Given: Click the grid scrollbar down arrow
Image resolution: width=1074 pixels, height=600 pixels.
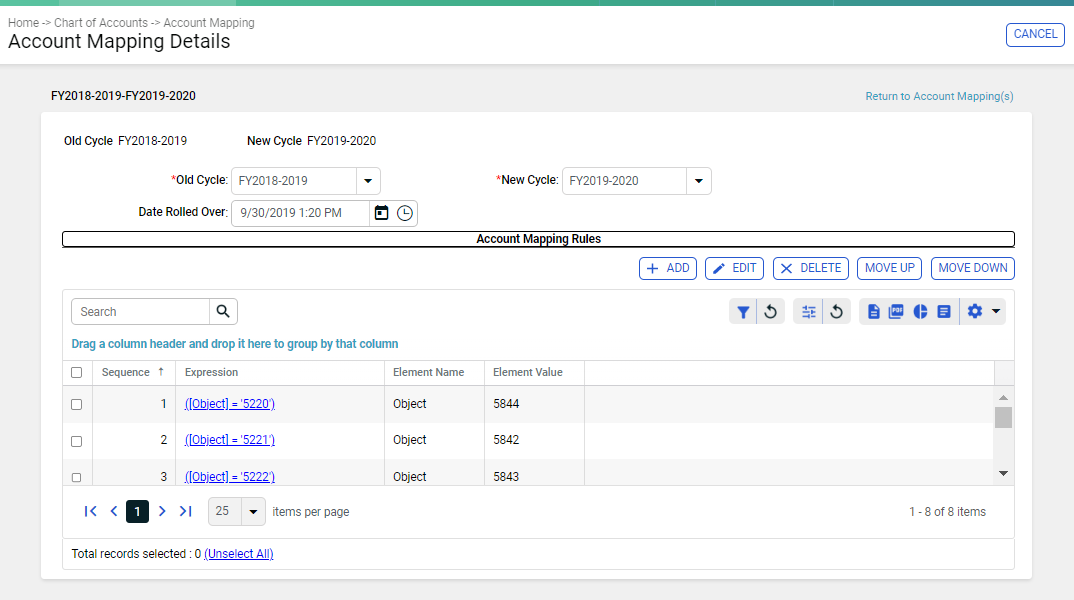Looking at the screenshot, I should point(1003,473).
